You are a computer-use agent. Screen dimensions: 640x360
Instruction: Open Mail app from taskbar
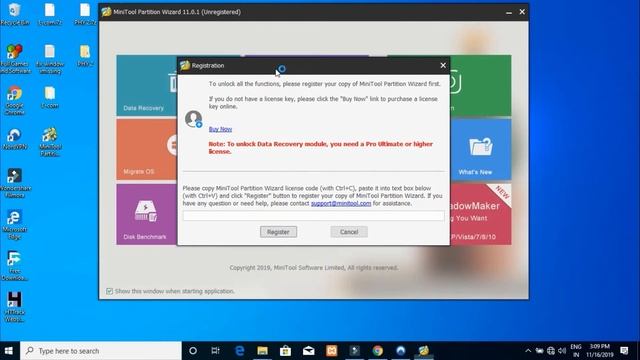pos(309,351)
